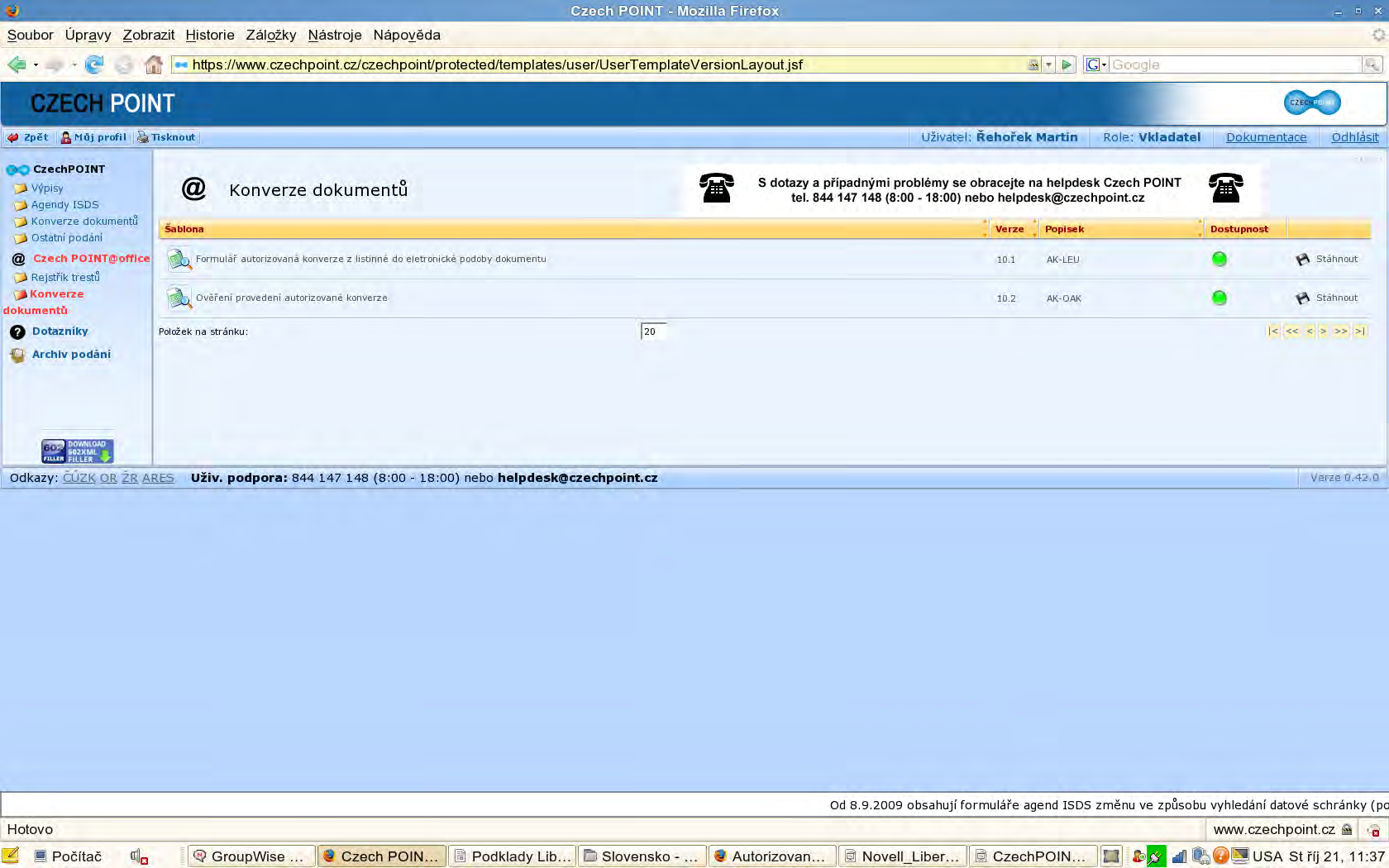Click the Czech POINT logo badge in header
This screenshot has width=1389, height=868.
(x=1312, y=103)
